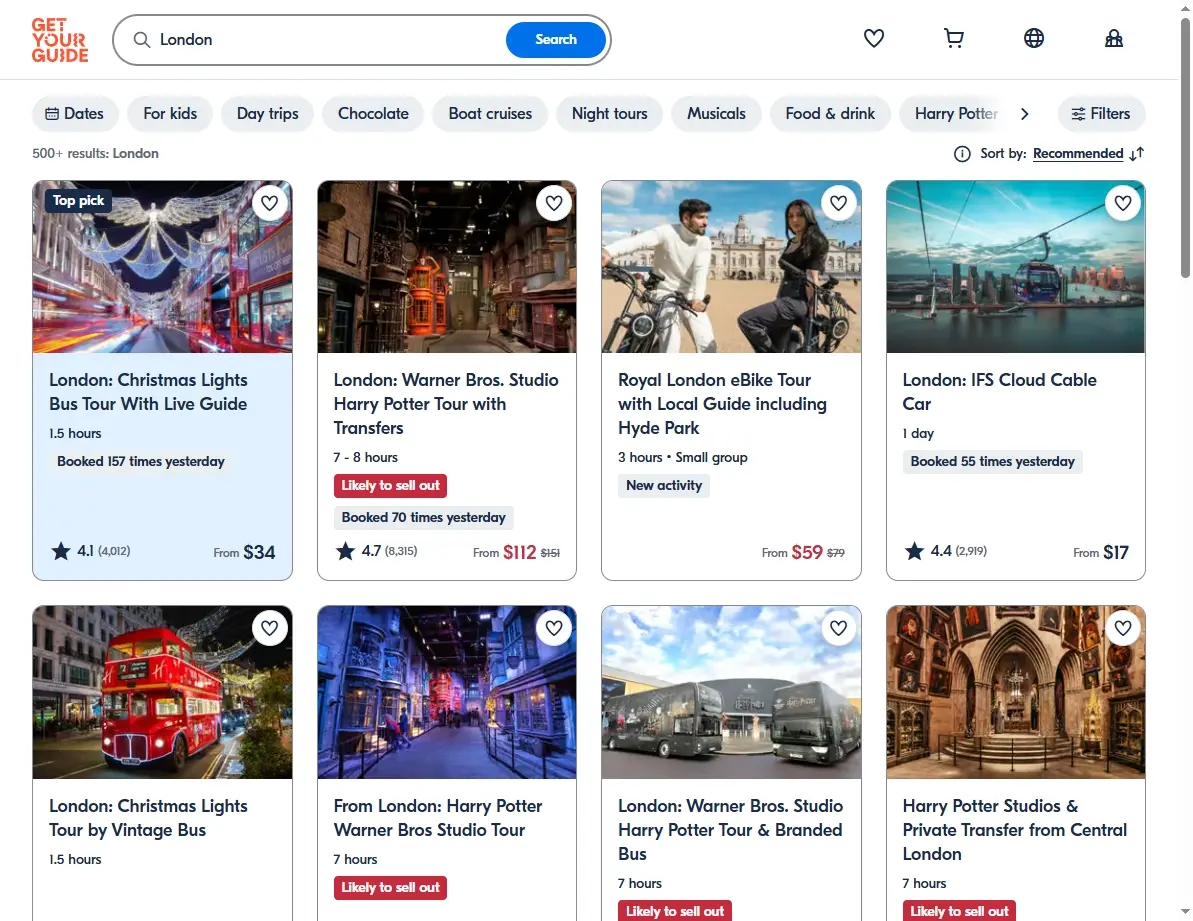Viewport: 1193px width, 921px height.
Task: Click the Hogwarts hall interior photo
Action: [1016, 692]
